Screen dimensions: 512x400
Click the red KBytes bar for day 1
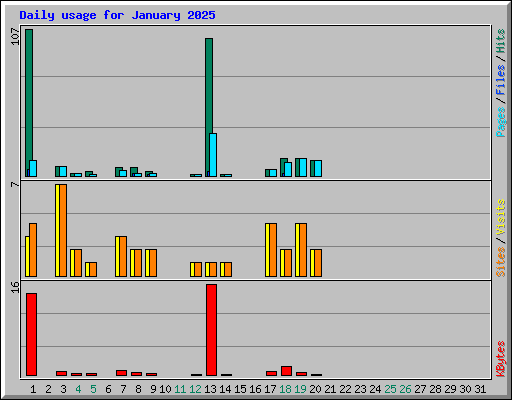pyautogui.click(x=31, y=335)
